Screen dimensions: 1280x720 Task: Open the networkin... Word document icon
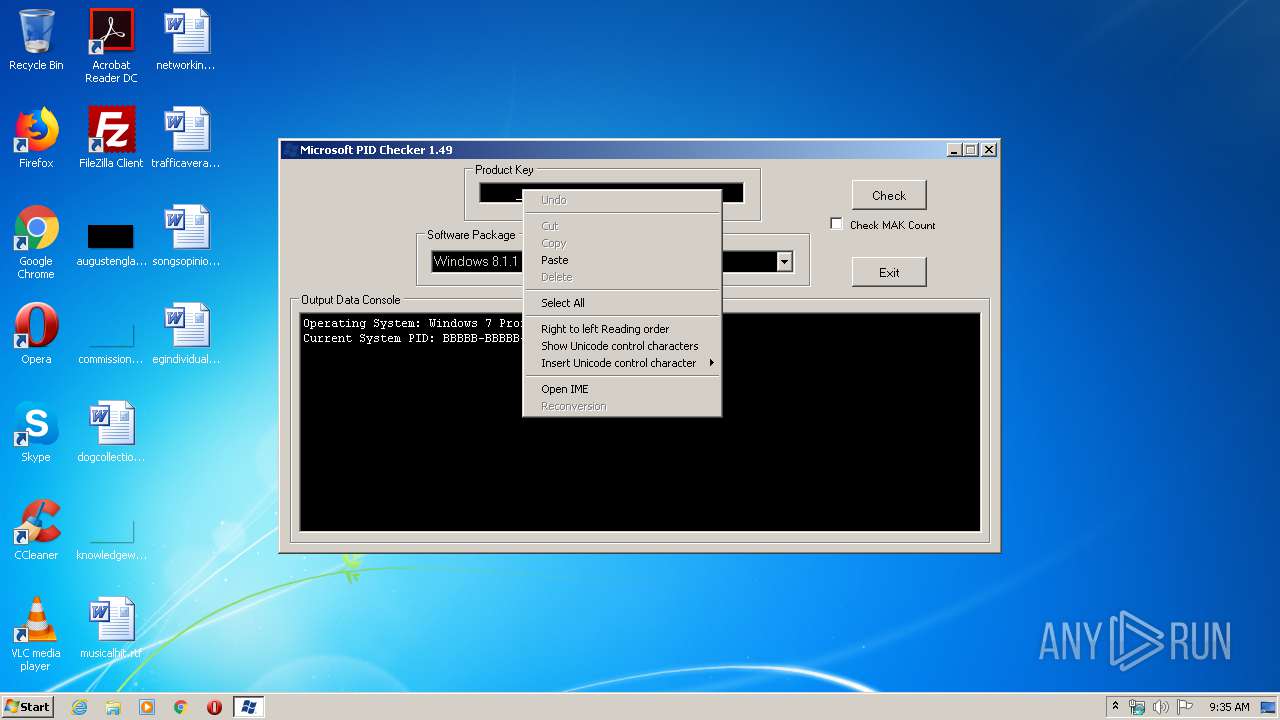186,40
